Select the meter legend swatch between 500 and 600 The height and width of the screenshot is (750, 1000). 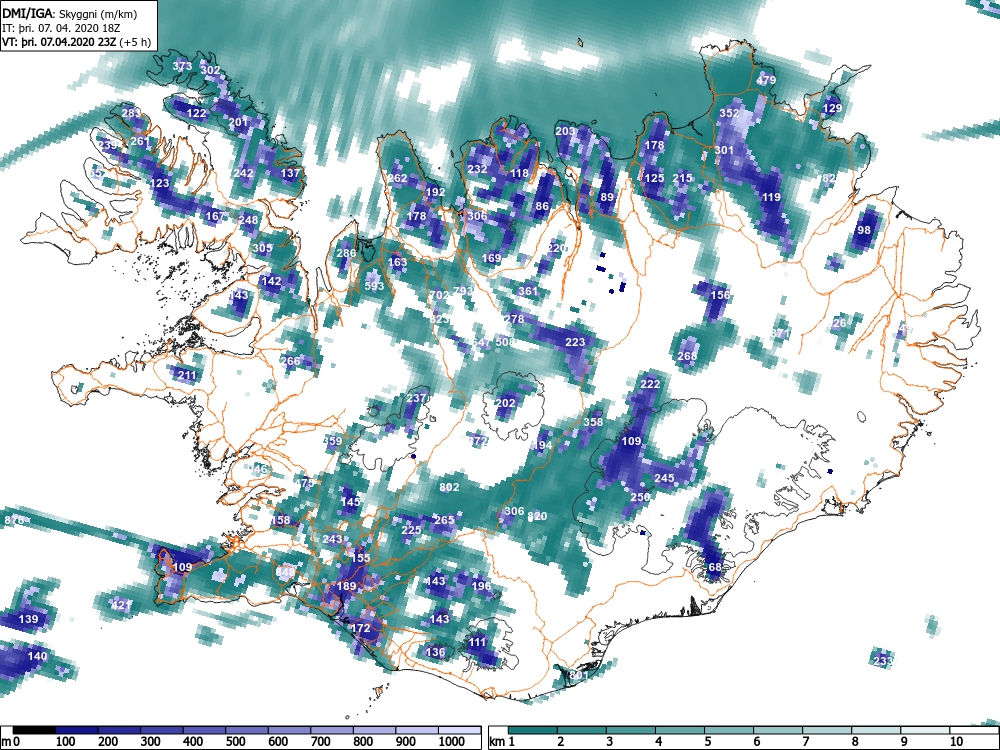coord(247,730)
